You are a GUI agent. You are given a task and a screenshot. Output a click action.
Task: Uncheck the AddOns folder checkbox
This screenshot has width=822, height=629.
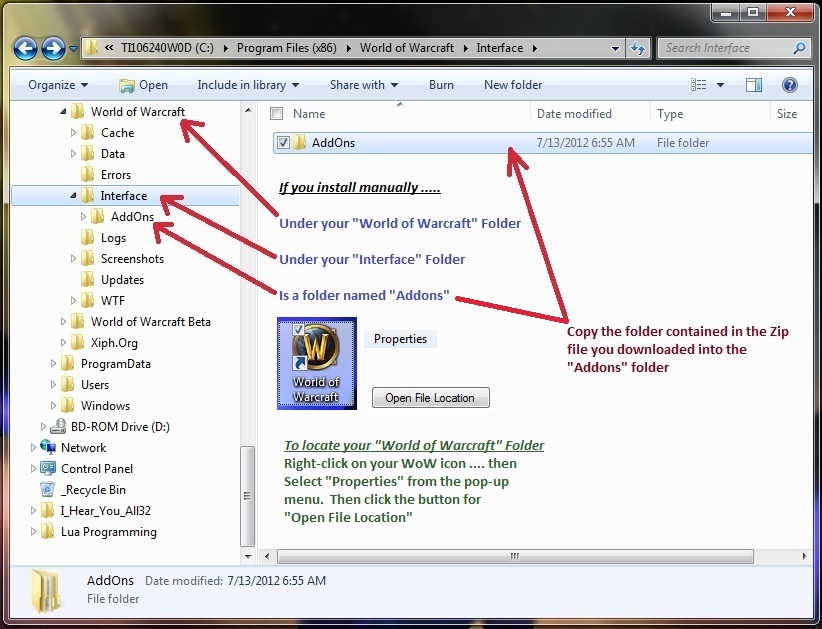coord(283,143)
